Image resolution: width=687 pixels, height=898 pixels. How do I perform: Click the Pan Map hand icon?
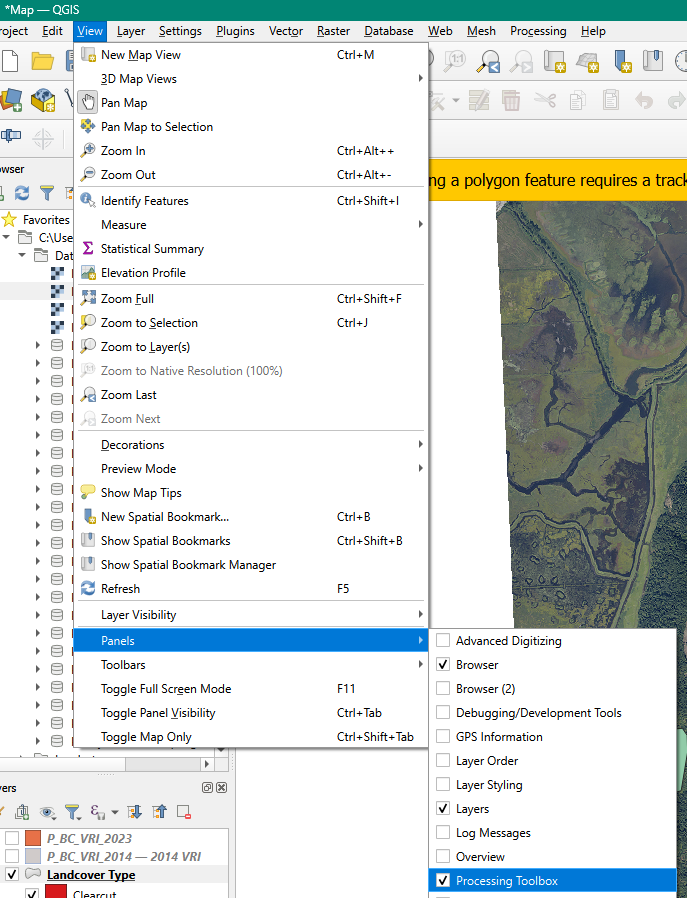point(88,103)
